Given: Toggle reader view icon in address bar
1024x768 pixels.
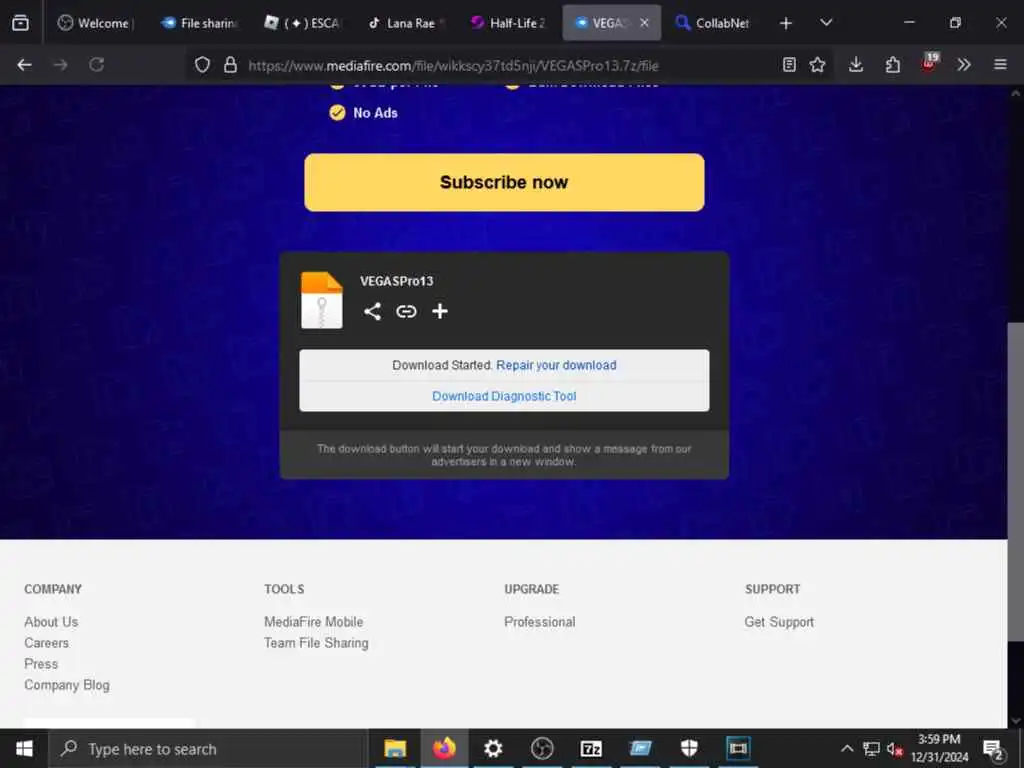Looking at the screenshot, I should pos(789,65).
